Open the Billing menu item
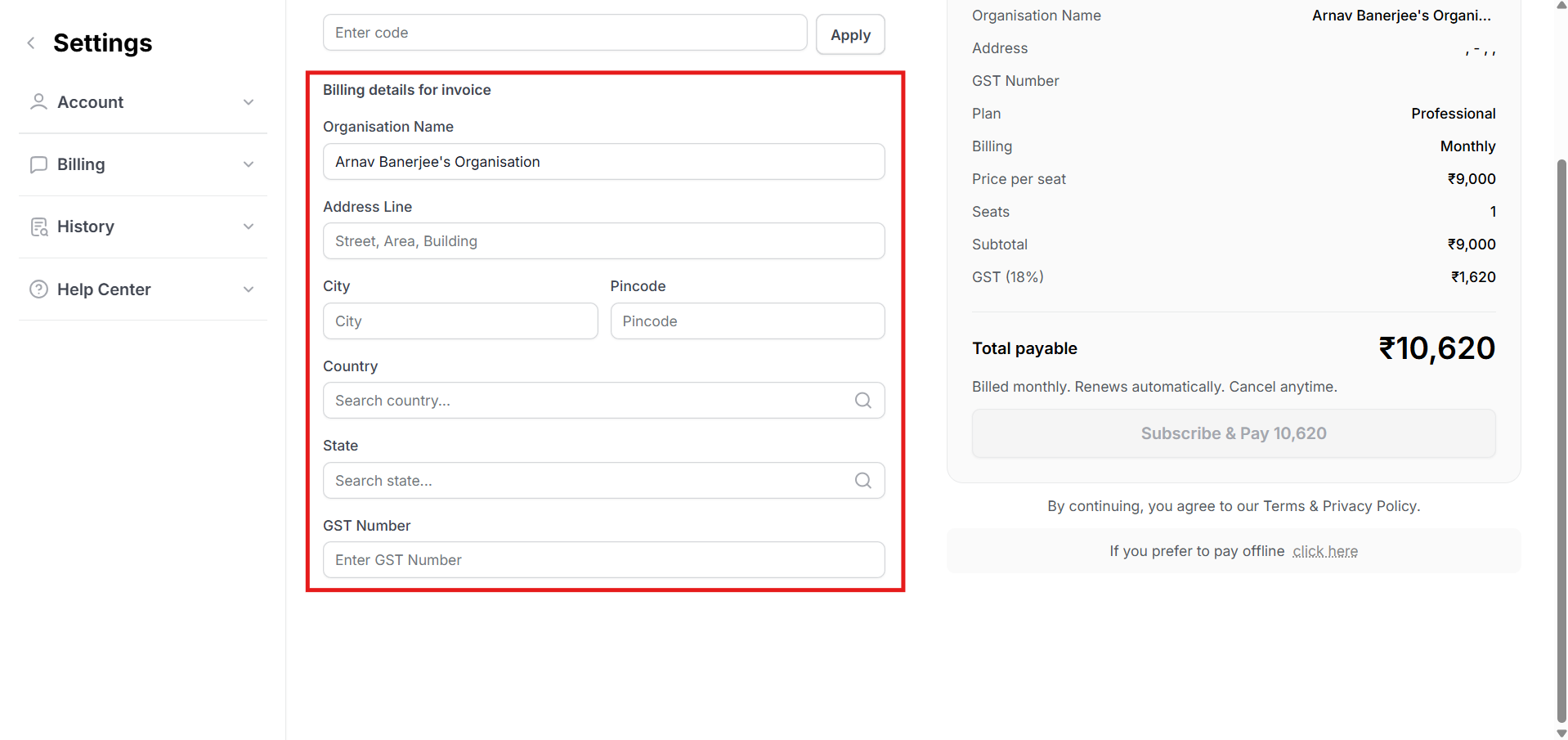 point(81,164)
